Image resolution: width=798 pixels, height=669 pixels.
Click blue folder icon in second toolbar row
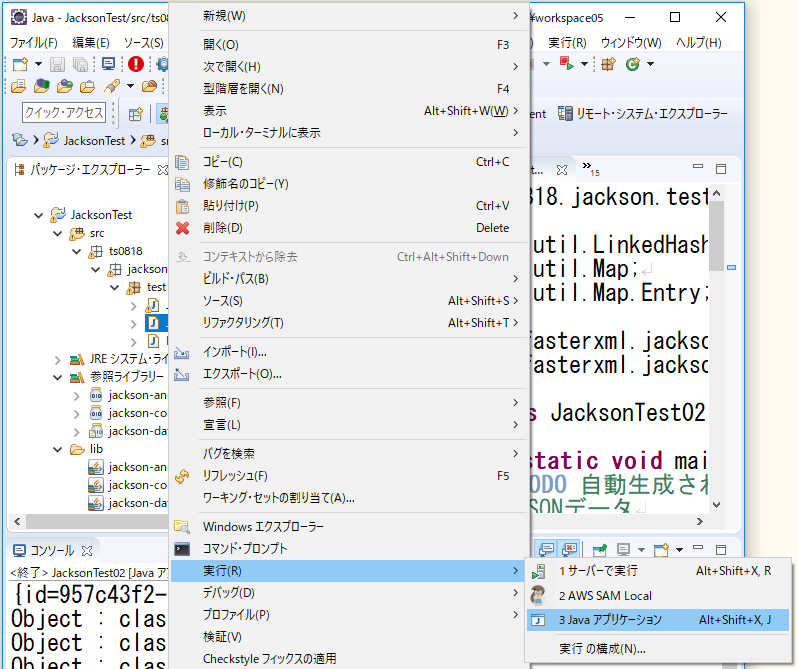[x=41, y=86]
